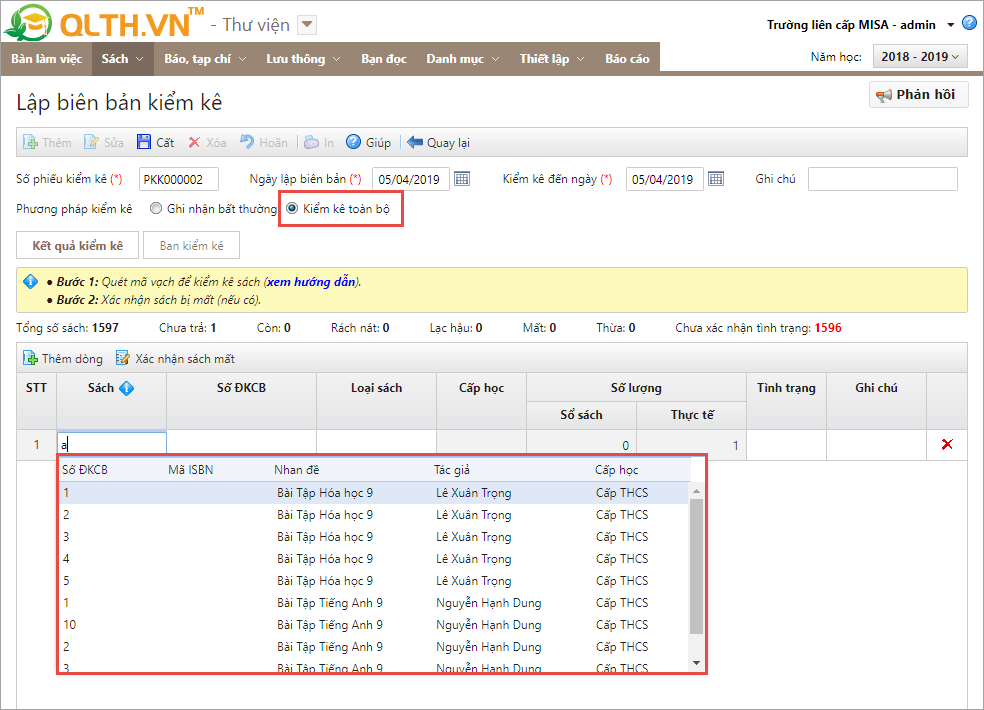This screenshot has height=710, width=984.
Task: Click Xác nhận sách mất icon
Action: [x=122, y=358]
